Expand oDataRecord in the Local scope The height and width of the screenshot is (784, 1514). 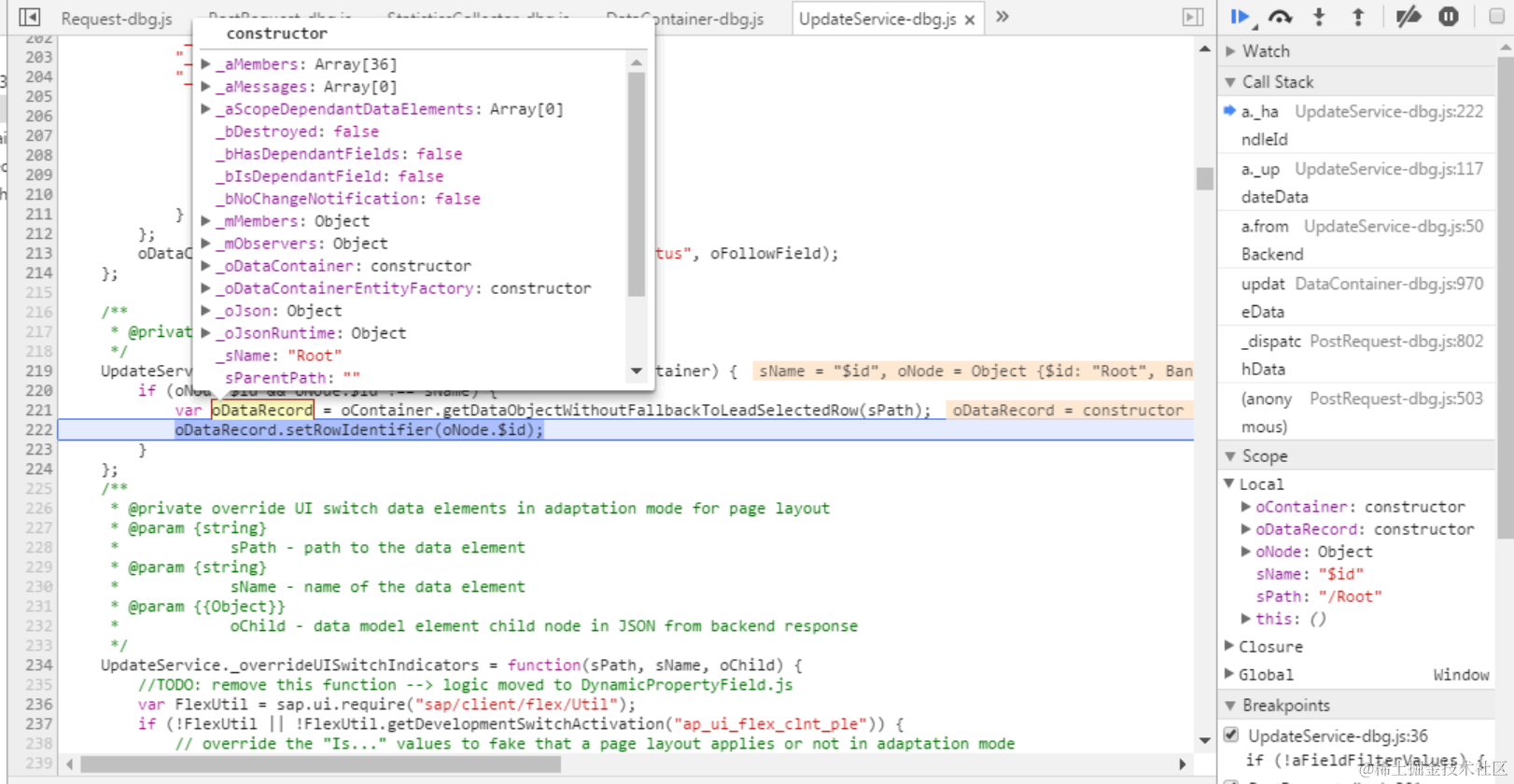[x=1246, y=529]
